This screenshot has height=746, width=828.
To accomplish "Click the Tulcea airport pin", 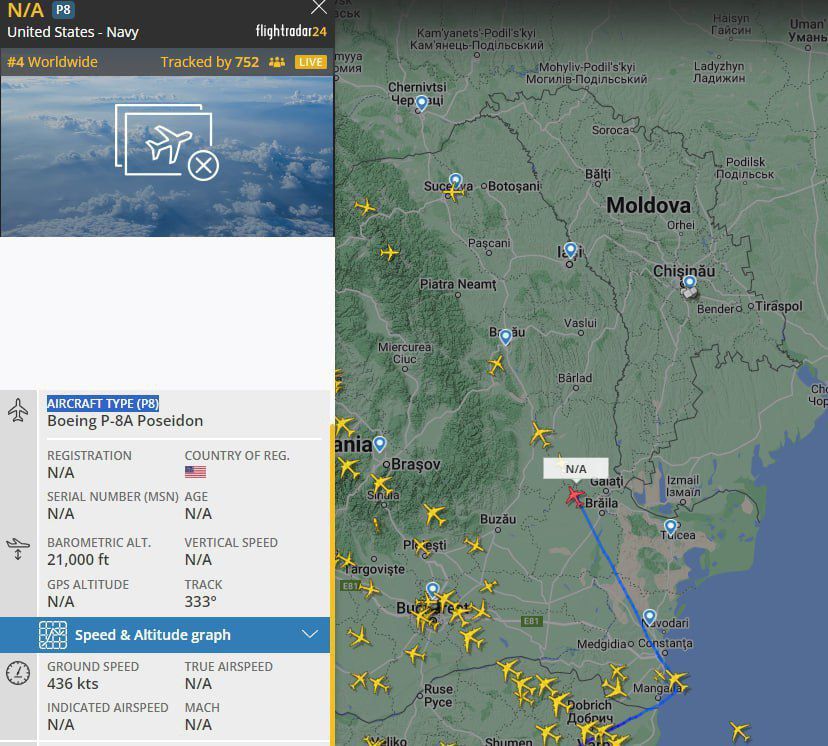I will (x=670, y=526).
